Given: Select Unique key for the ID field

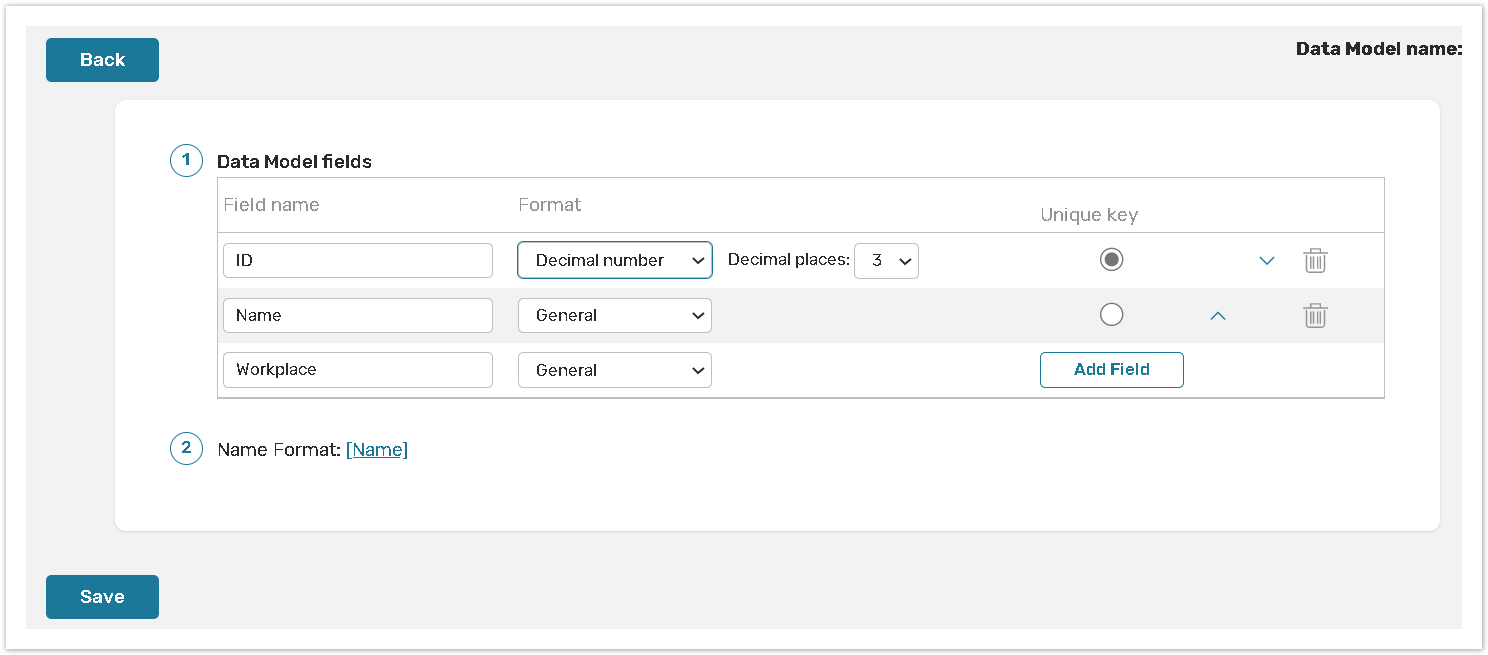Looking at the screenshot, I should click(x=1111, y=258).
